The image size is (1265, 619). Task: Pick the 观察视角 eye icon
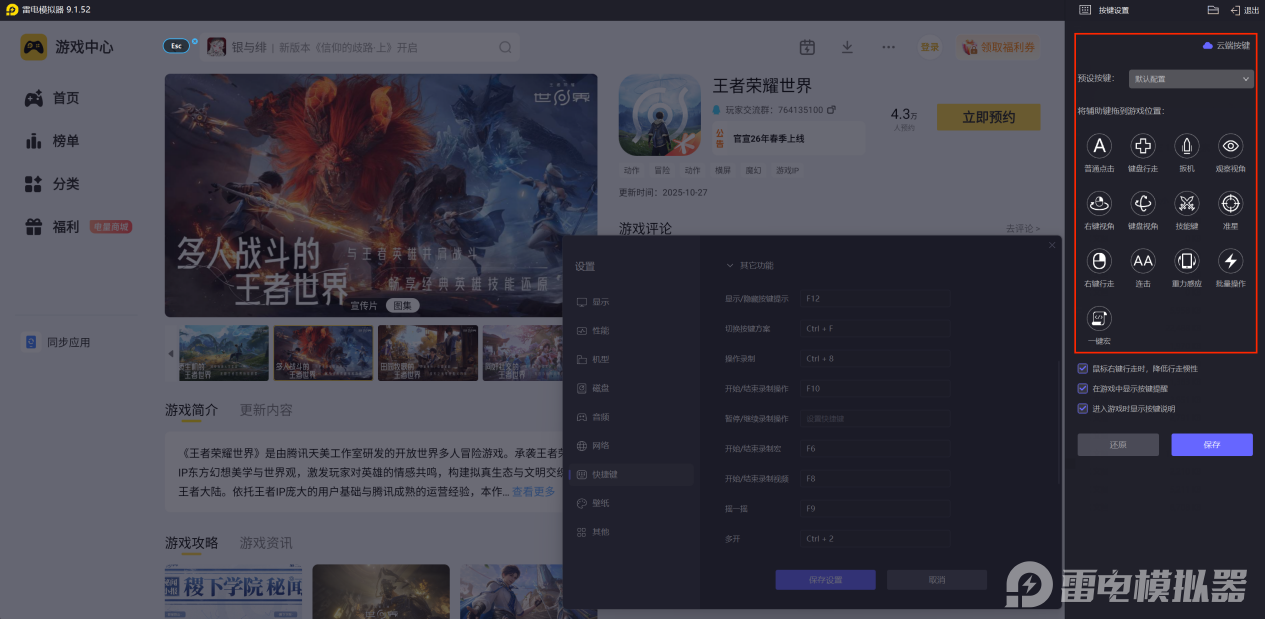coord(1230,147)
